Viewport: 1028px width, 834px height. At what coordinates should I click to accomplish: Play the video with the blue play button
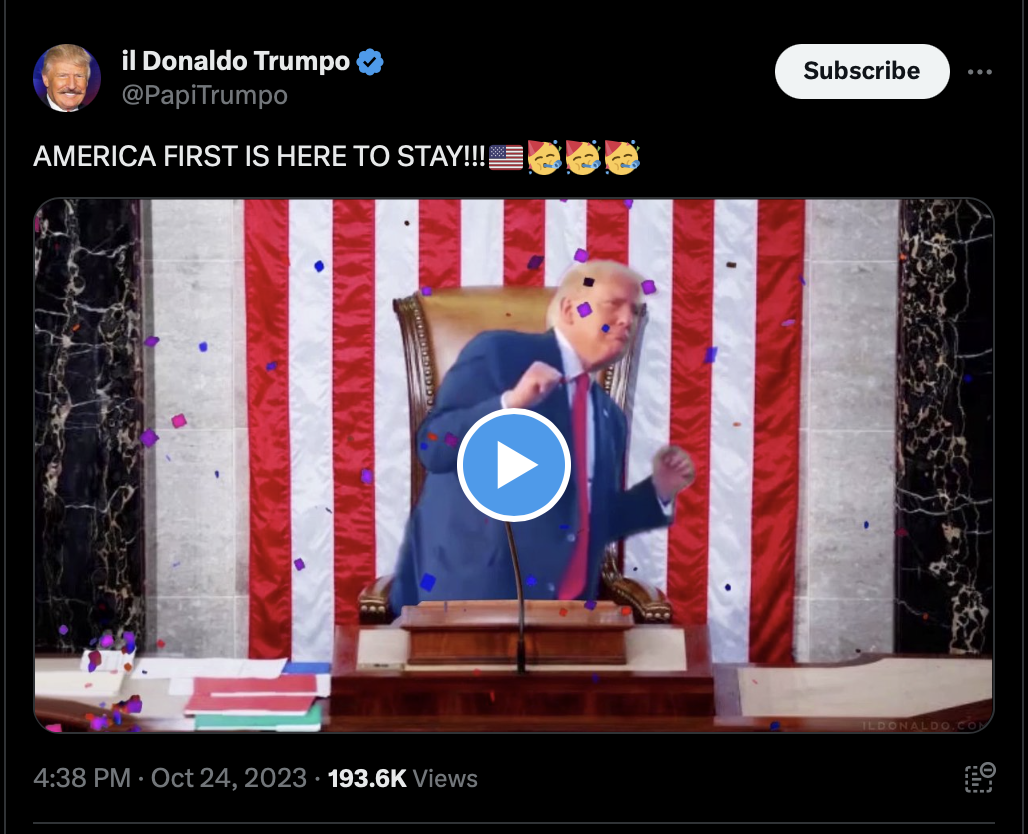[514, 465]
